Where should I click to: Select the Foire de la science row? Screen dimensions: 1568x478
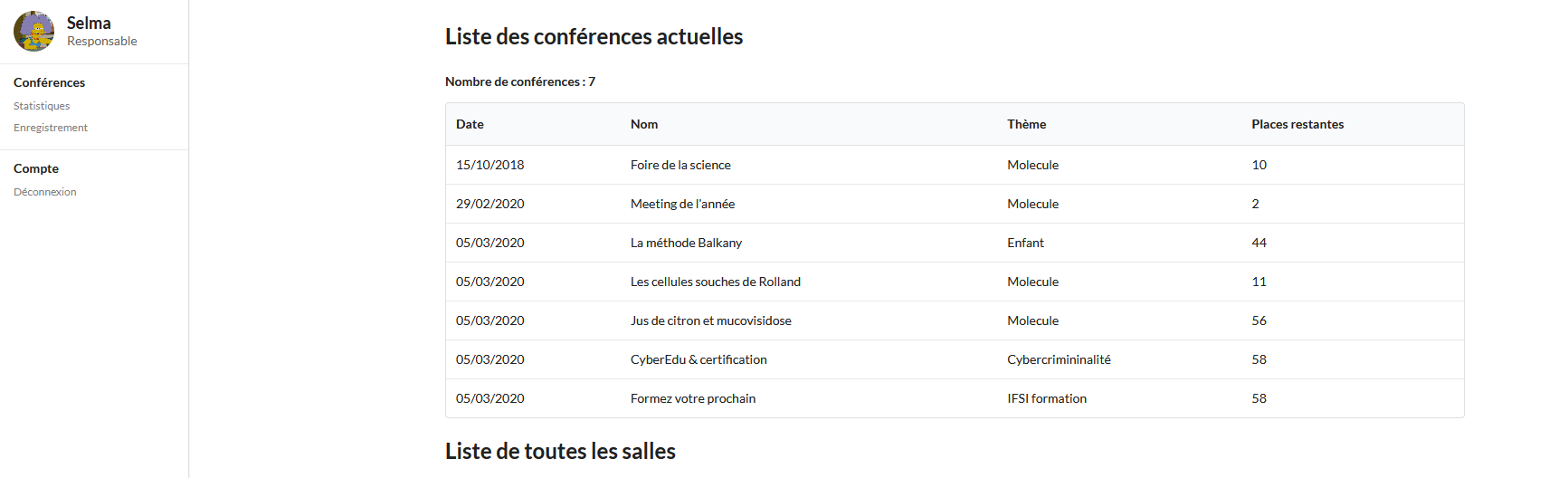(955, 165)
